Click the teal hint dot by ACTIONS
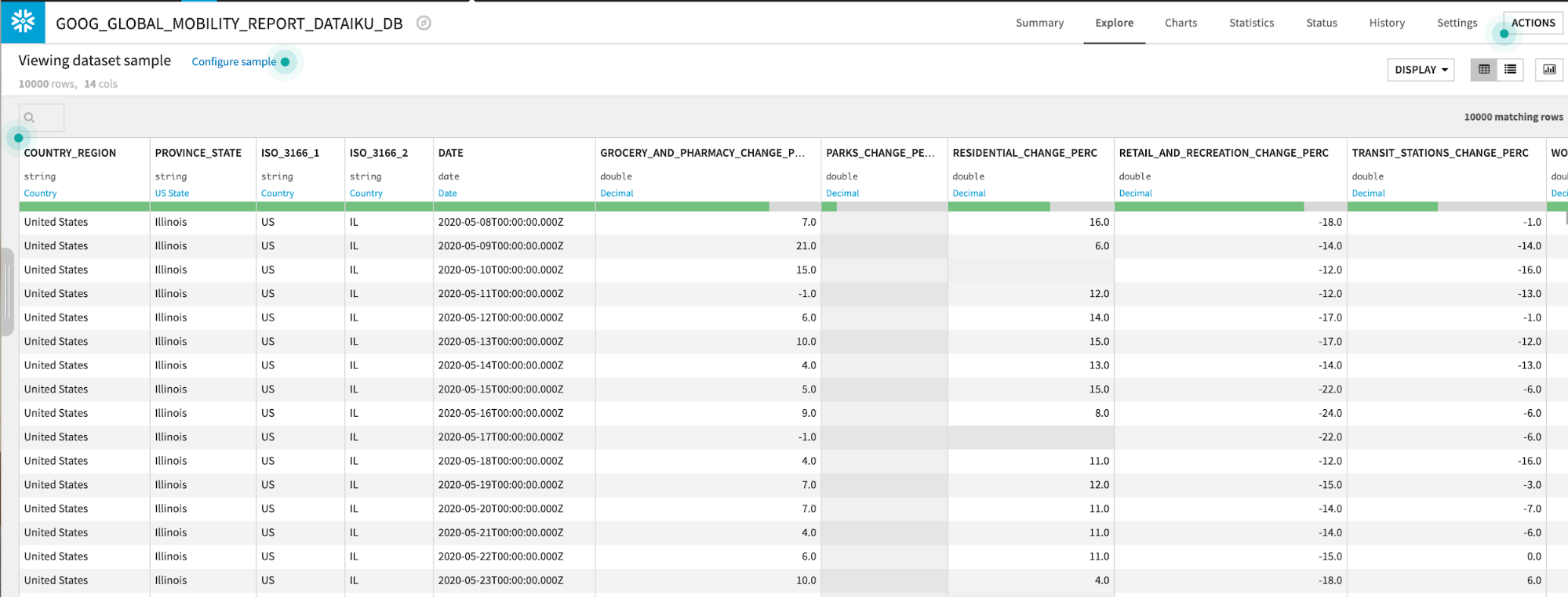The height and width of the screenshot is (598, 1568). 1504,34
